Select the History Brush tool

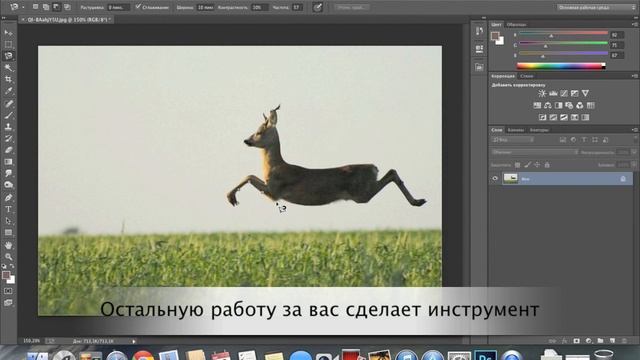(8, 139)
